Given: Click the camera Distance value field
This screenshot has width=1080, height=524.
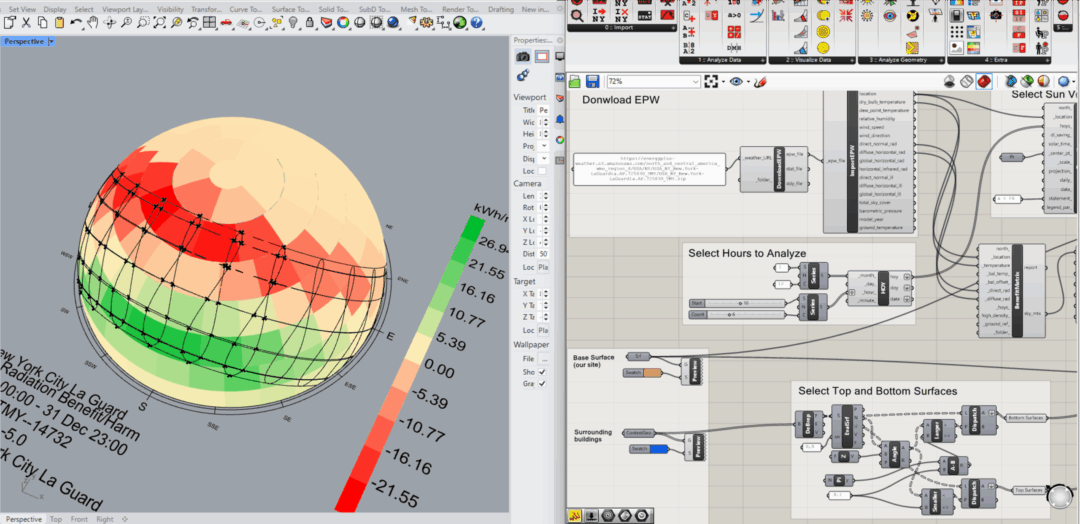Looking at the screenshot, I should pos(543,254).
